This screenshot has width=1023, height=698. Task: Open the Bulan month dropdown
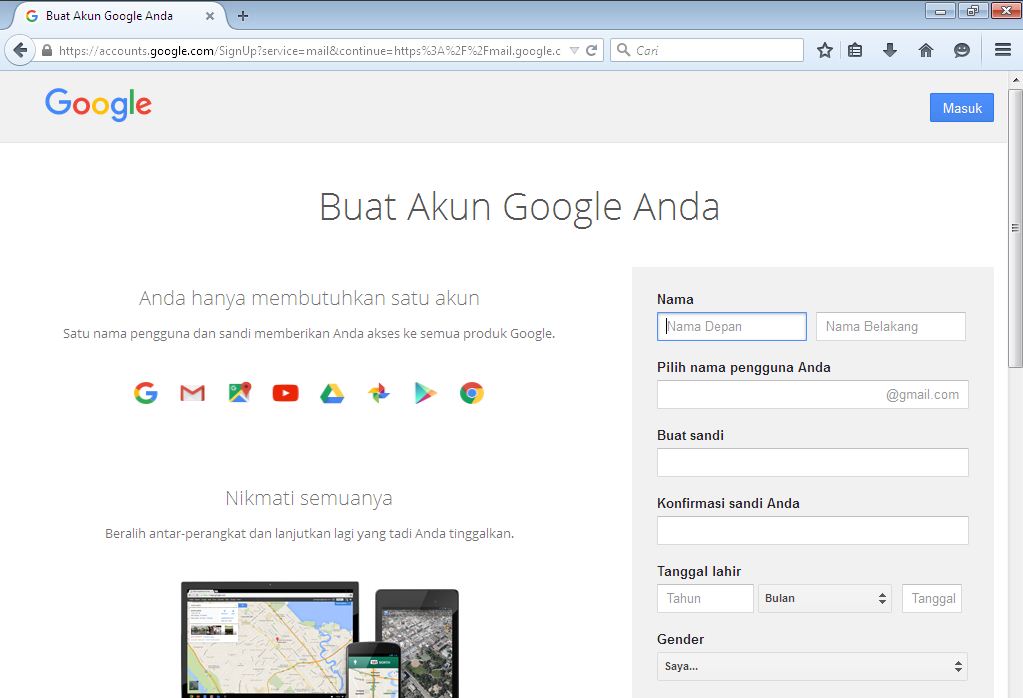[825, 598]
